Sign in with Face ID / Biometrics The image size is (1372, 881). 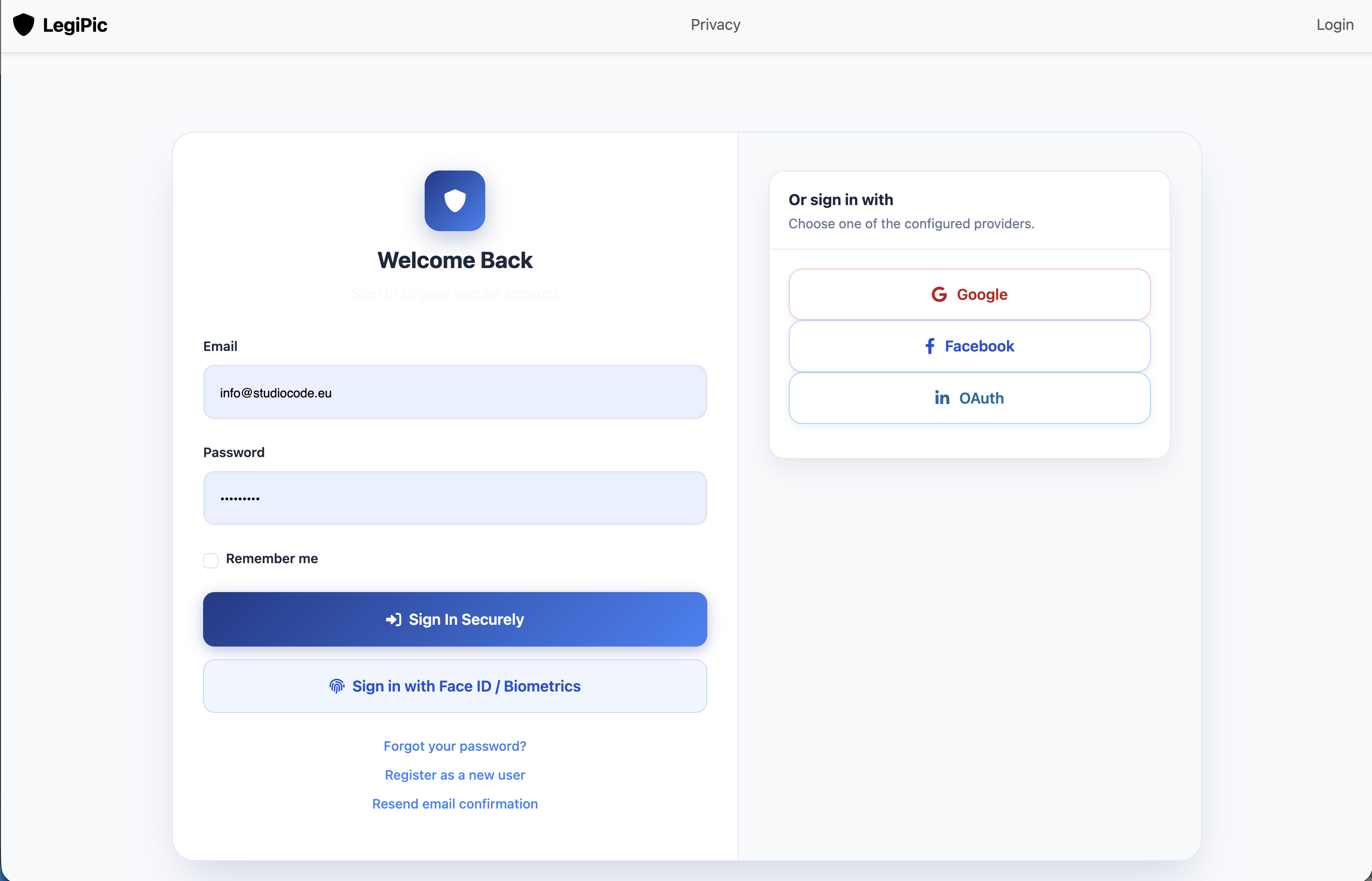455,686
